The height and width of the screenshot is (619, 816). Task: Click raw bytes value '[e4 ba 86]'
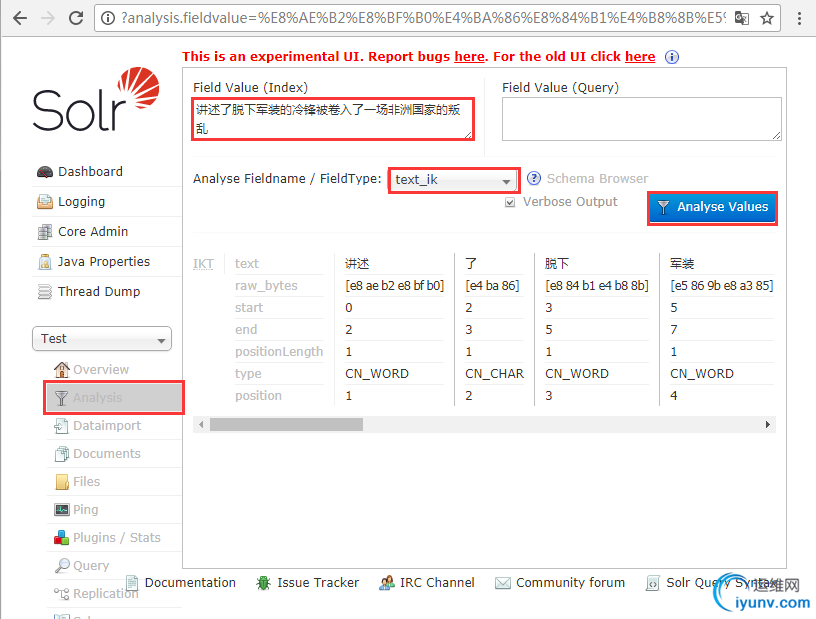pyautogui.click(x=492, y=286)
